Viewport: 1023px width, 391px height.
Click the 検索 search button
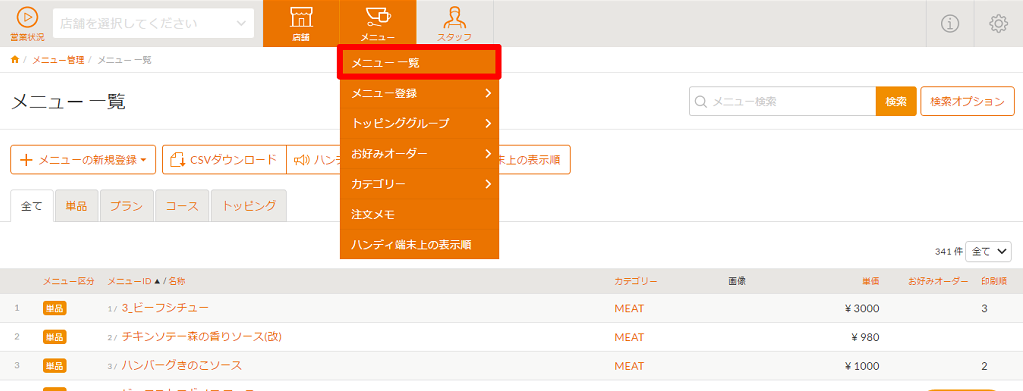click(x=896, y=102)
